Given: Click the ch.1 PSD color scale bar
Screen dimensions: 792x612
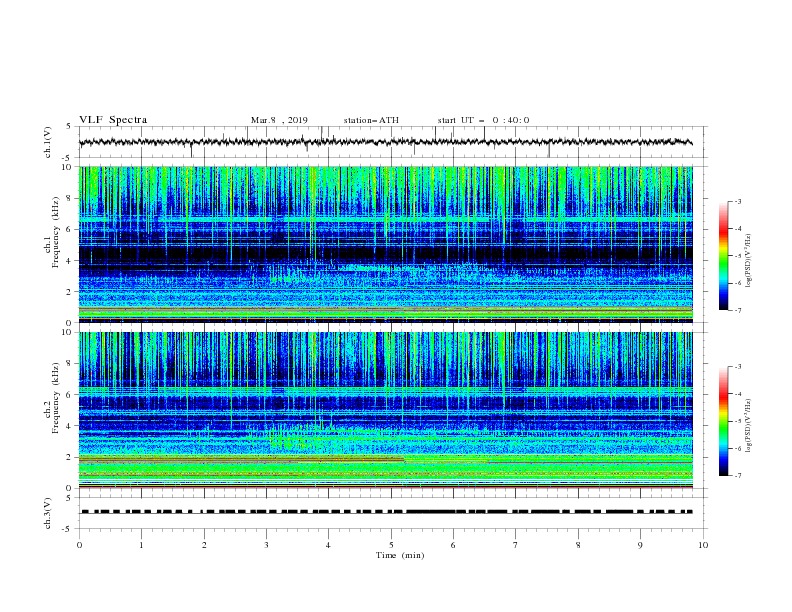Looking at the screenshot, I should pyautogui.click(x=723, y=256).
